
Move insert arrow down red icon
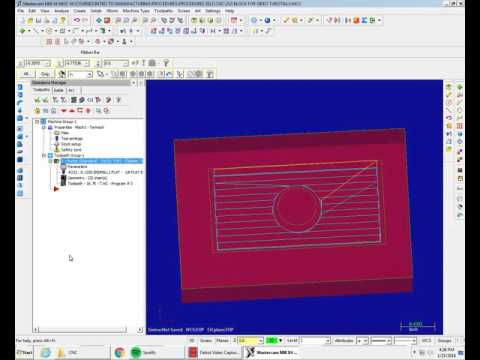(x=63, y=111)
